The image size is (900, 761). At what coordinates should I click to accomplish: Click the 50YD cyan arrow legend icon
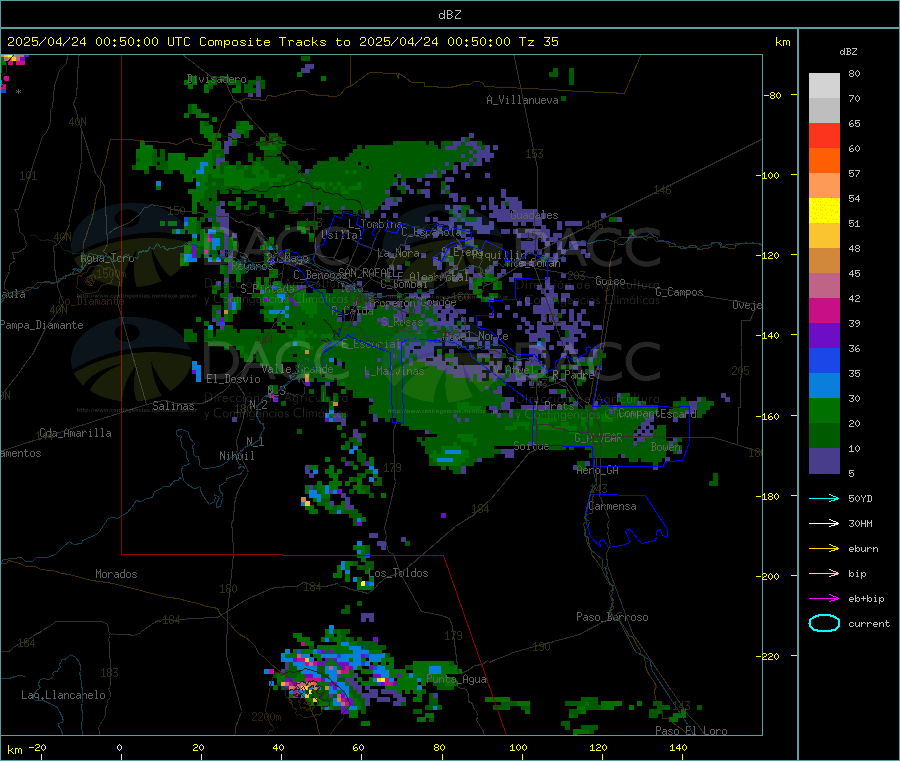(824, 498)
